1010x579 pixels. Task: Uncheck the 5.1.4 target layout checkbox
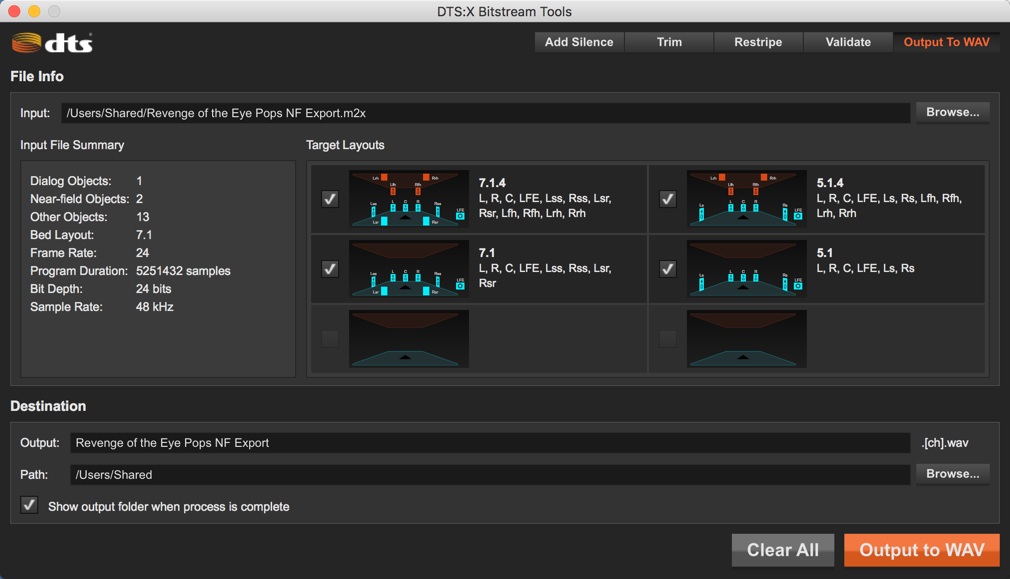pos(668,199)
